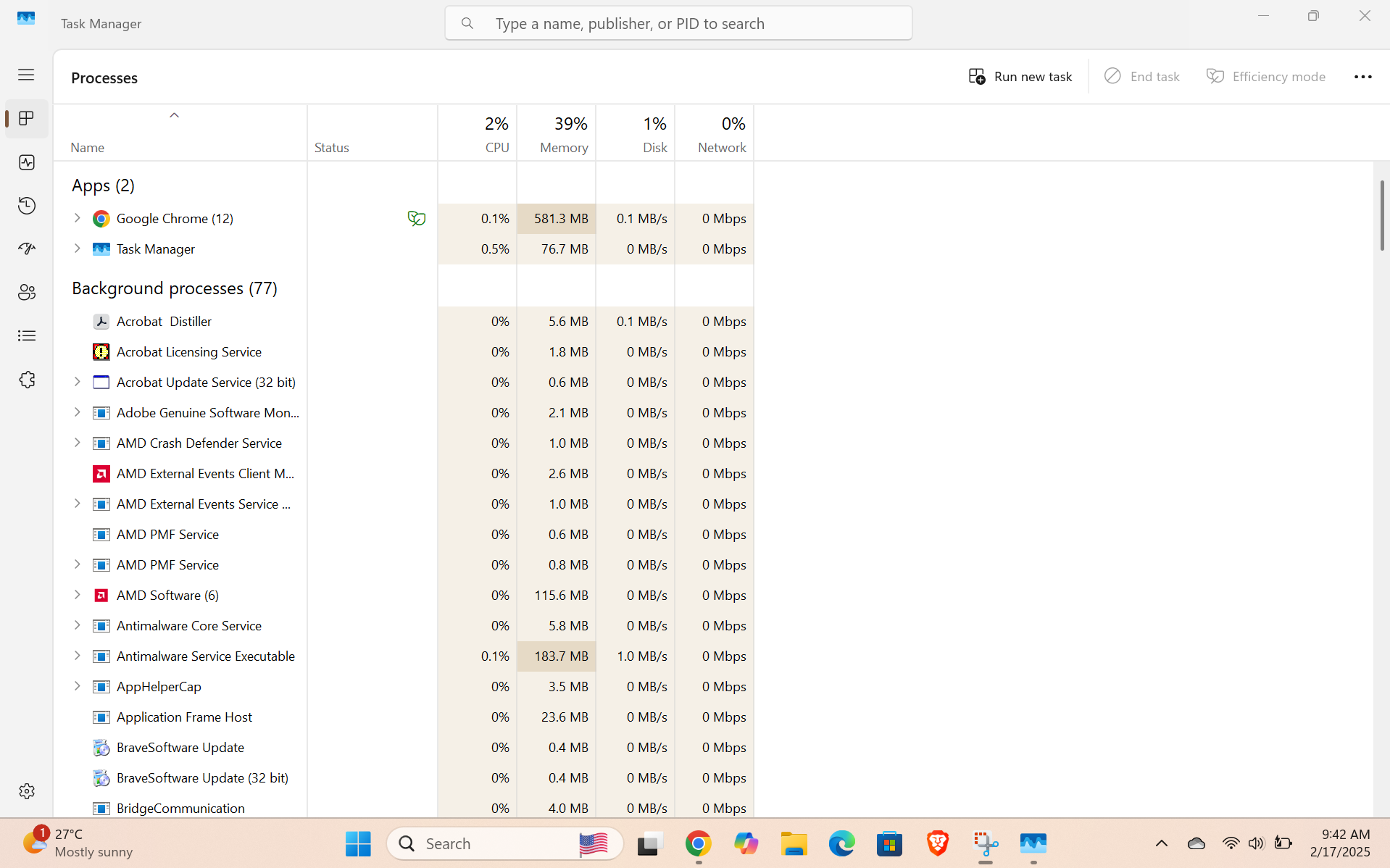Select the BridgeCommunication process row

pos(404,808)
